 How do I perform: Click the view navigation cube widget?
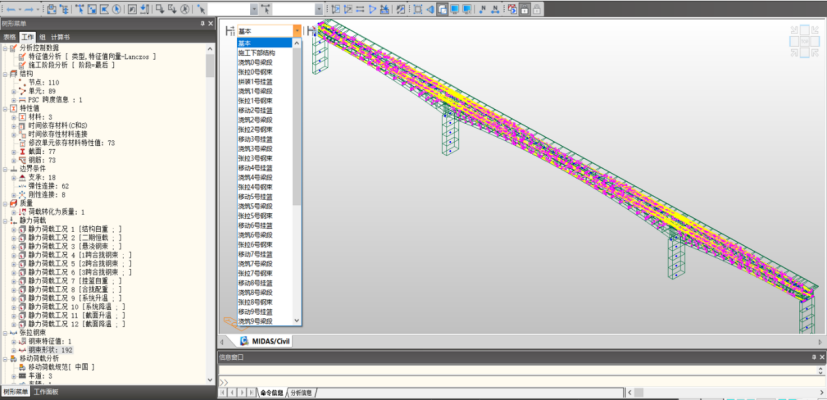click(x=804, y=42)
